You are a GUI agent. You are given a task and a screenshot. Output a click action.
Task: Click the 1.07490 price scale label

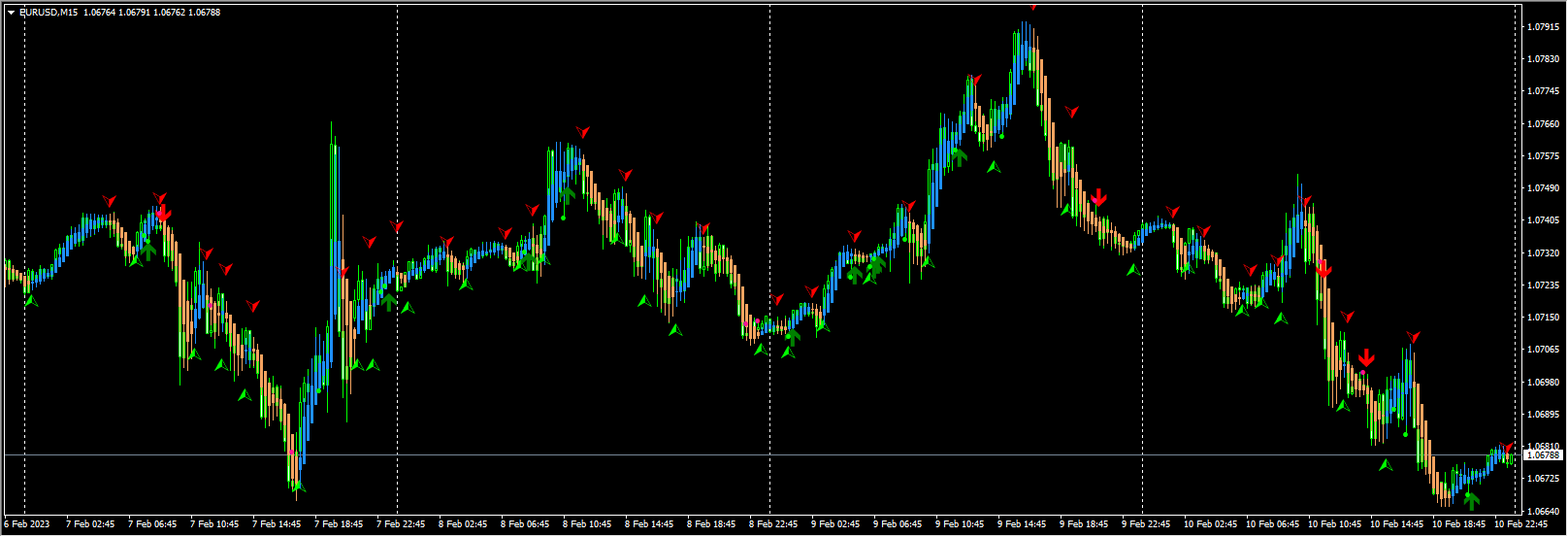pos(1543,188)
